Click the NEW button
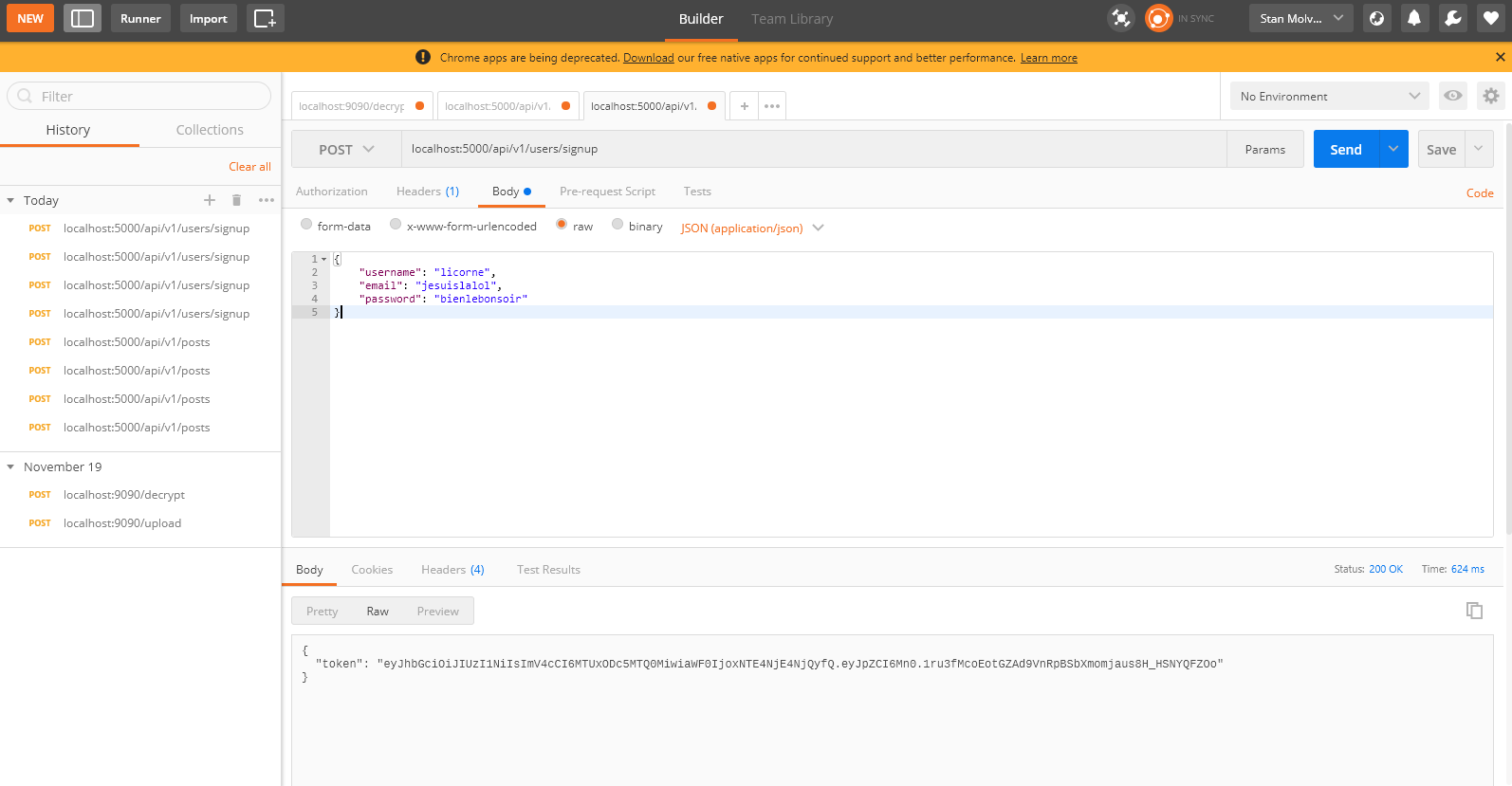The image size is (1512, 786). click(30, 18)
